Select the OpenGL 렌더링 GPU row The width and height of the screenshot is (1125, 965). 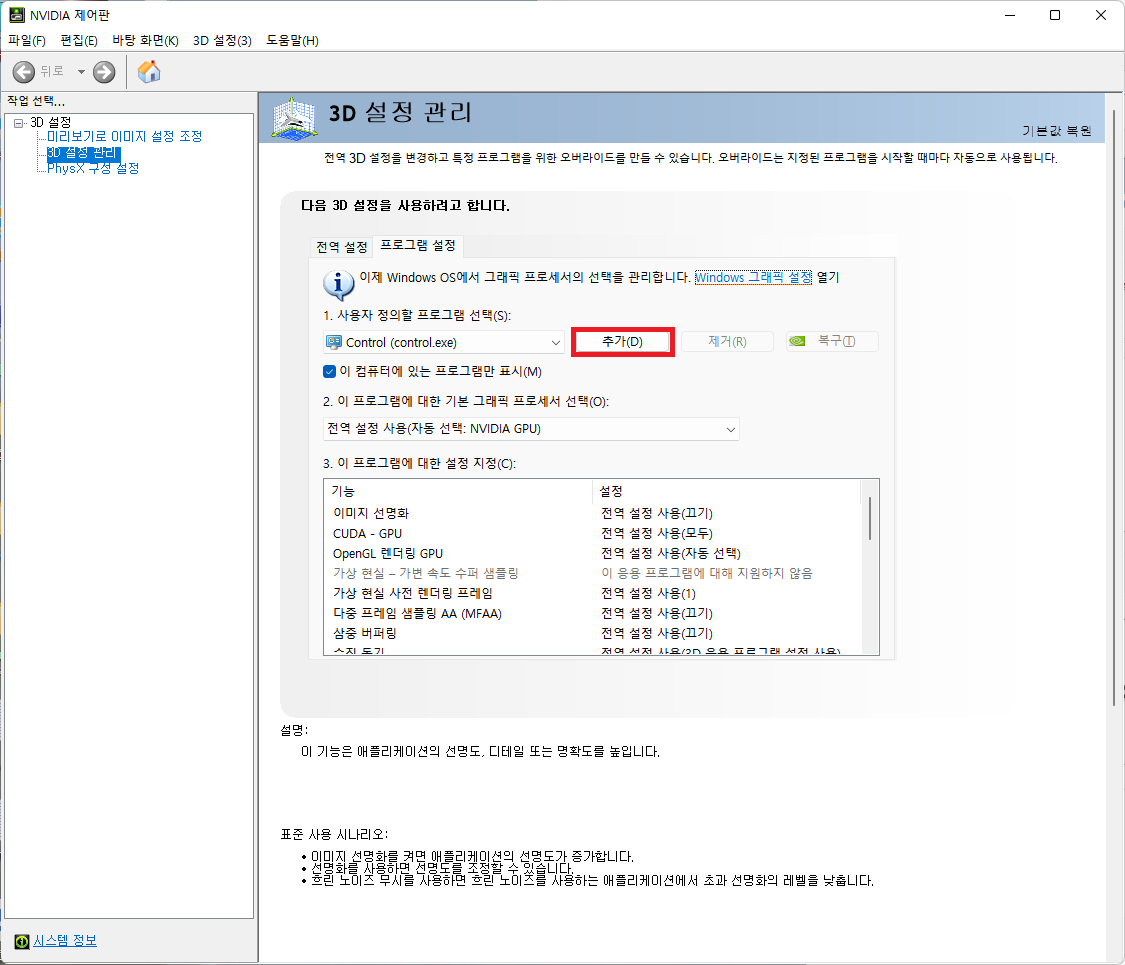coord(591,553)
